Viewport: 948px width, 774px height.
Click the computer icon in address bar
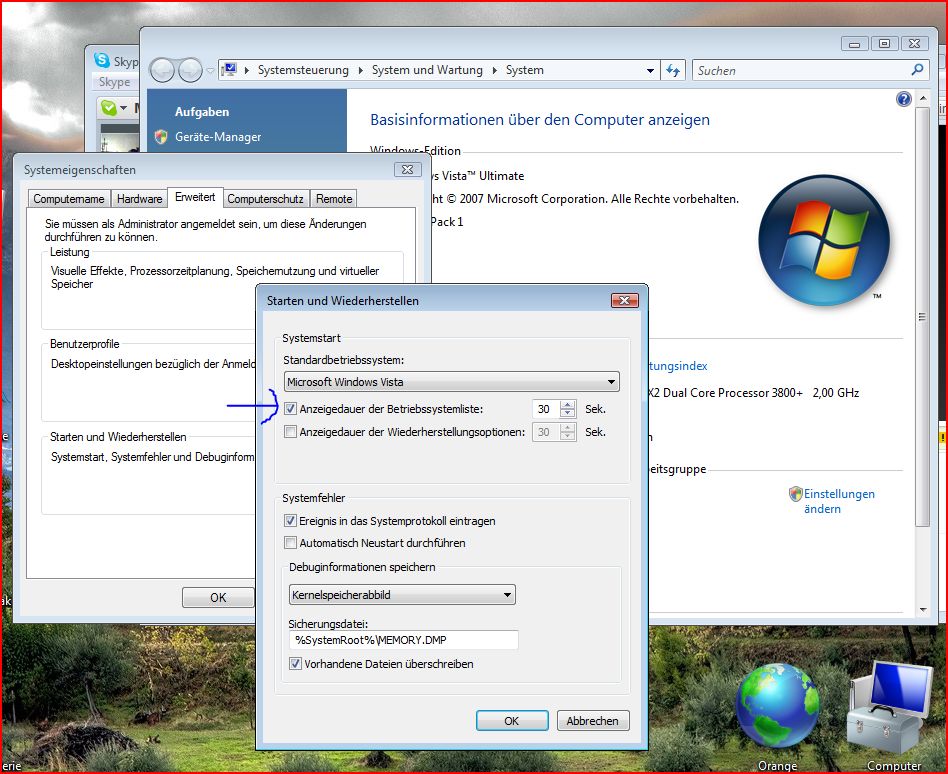(x=229, y=70)
